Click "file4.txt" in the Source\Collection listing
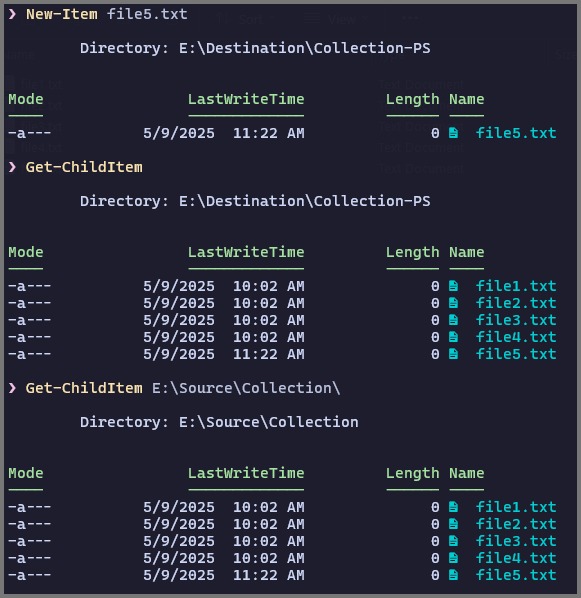581x598 pixels. coord(516,558)
